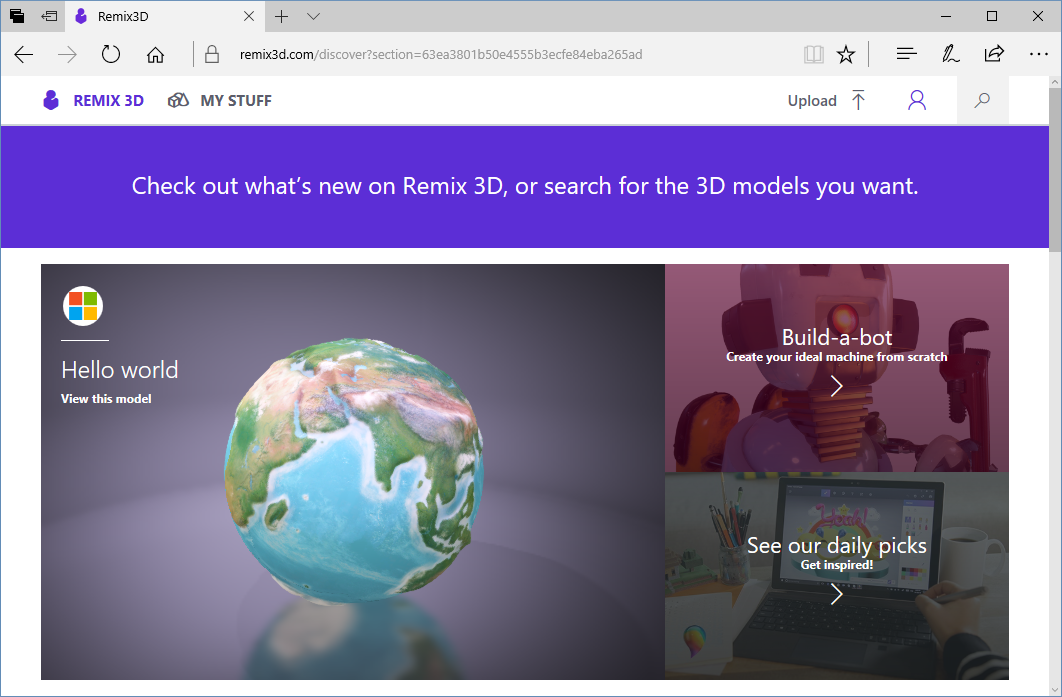Click Remix 3D purple logo icon
1062x697 pixels.
point(51,100)
